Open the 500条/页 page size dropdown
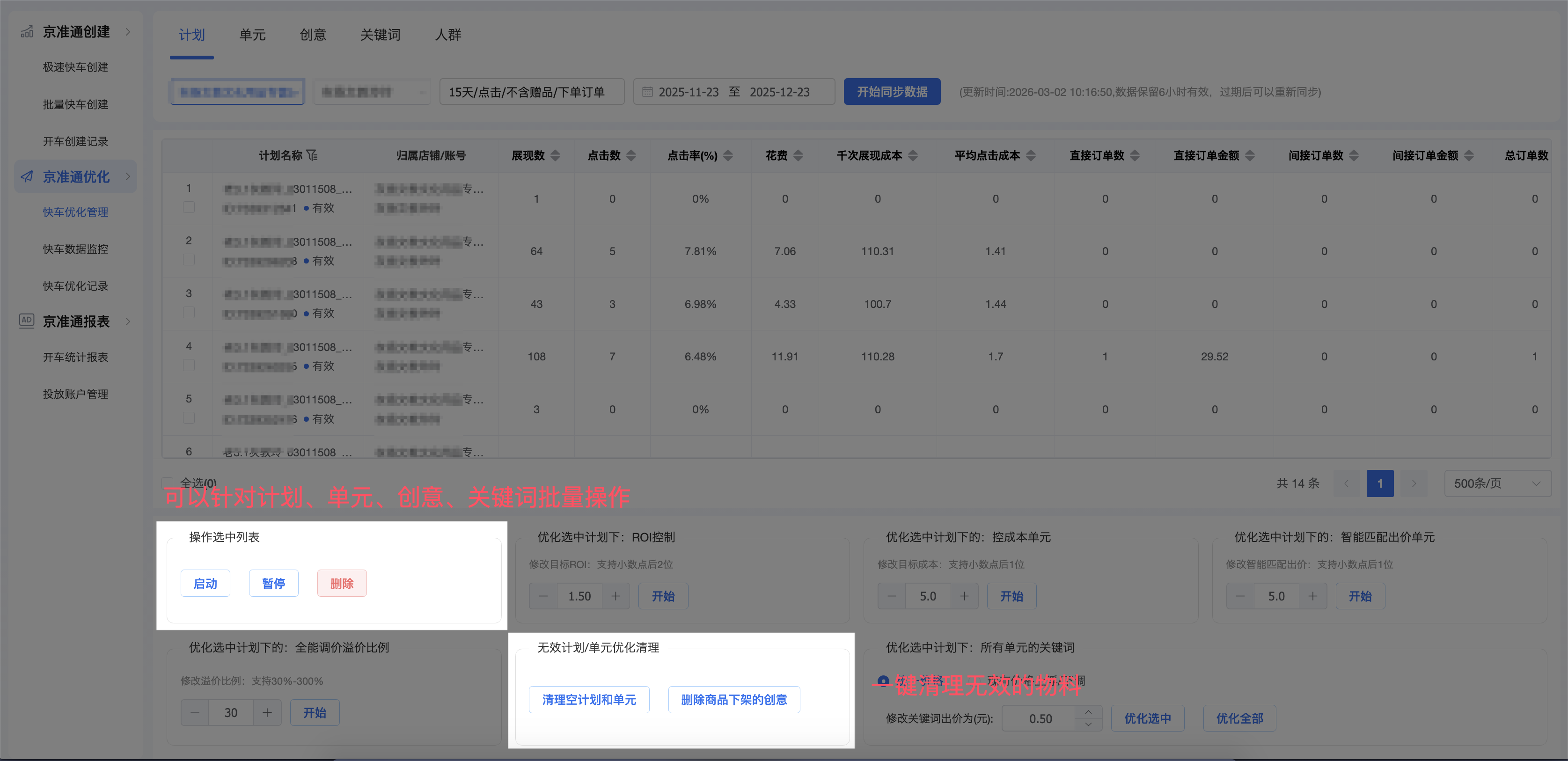The height and width of the screenshot is (761, 1568). tap(1497, 483)
